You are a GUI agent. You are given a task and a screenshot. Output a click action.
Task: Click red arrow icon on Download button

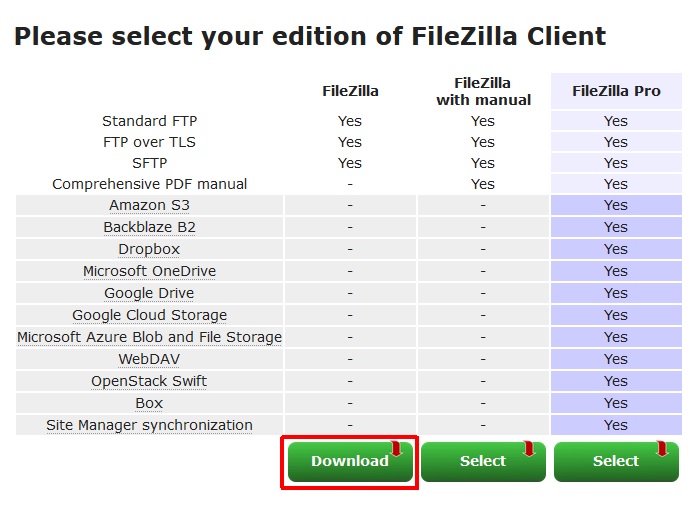(396, 449)
